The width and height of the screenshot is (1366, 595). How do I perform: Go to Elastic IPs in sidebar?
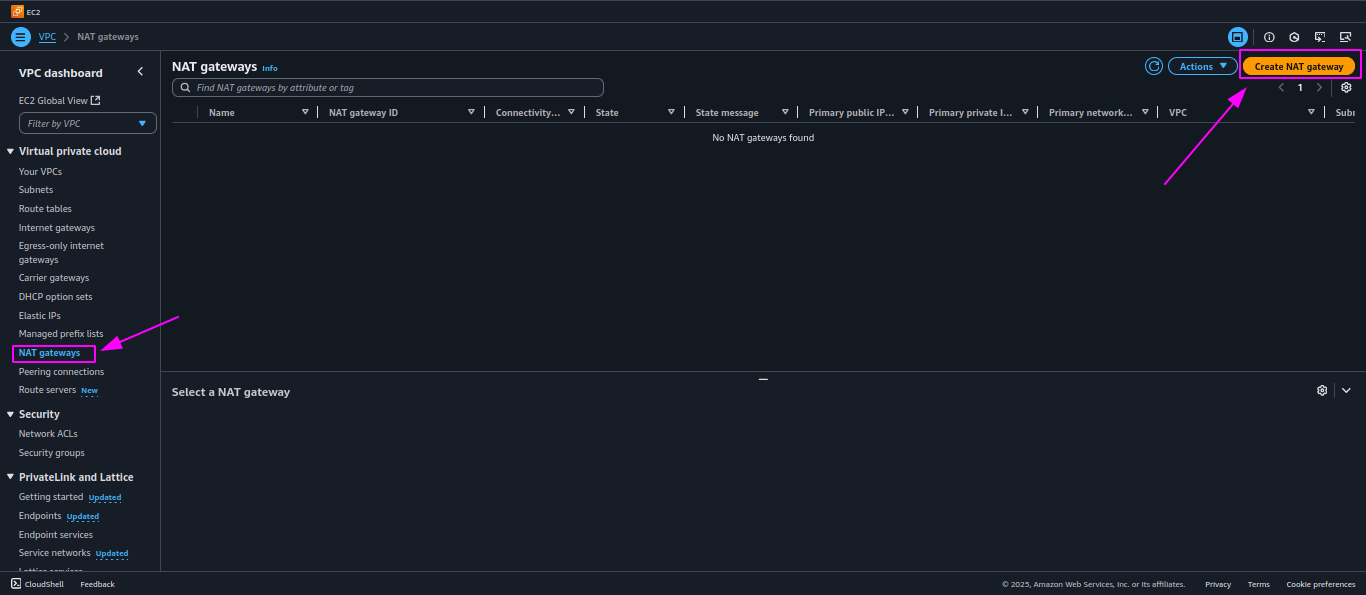click(x=40, y=315)
